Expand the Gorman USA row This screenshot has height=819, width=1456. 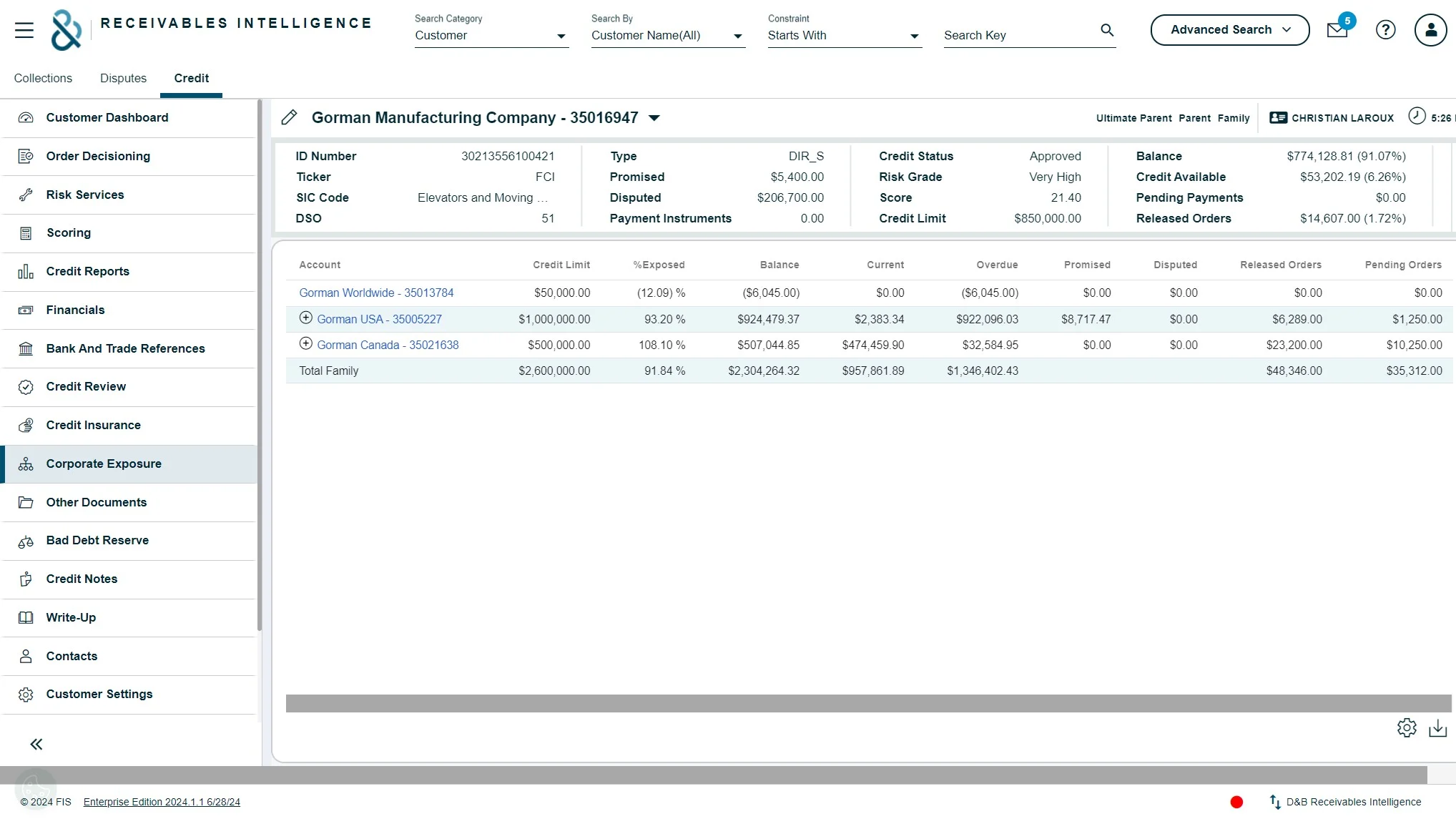pyautogui.click(x=305, y=318)
